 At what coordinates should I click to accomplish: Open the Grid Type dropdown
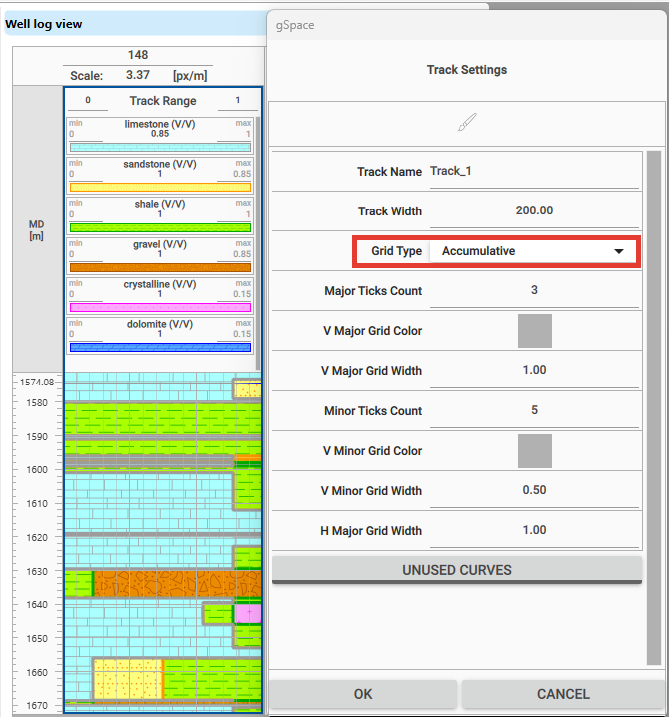tap(532, 251)
